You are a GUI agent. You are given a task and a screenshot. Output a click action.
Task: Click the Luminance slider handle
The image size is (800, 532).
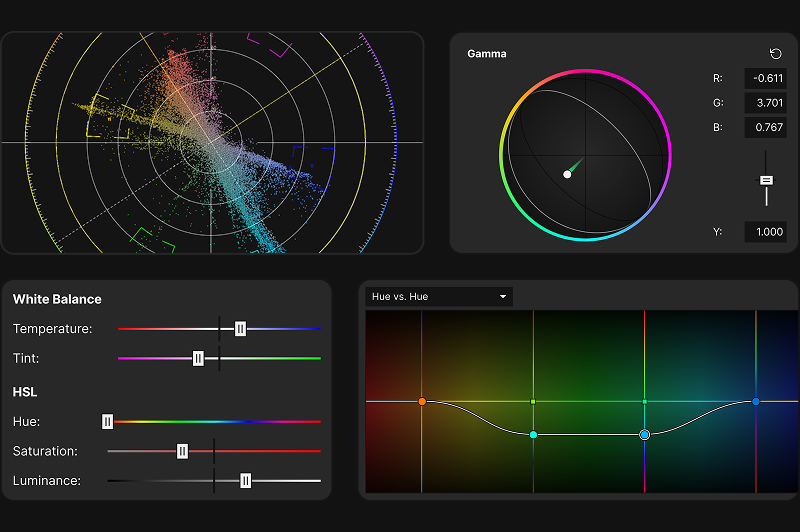(245, 481)
